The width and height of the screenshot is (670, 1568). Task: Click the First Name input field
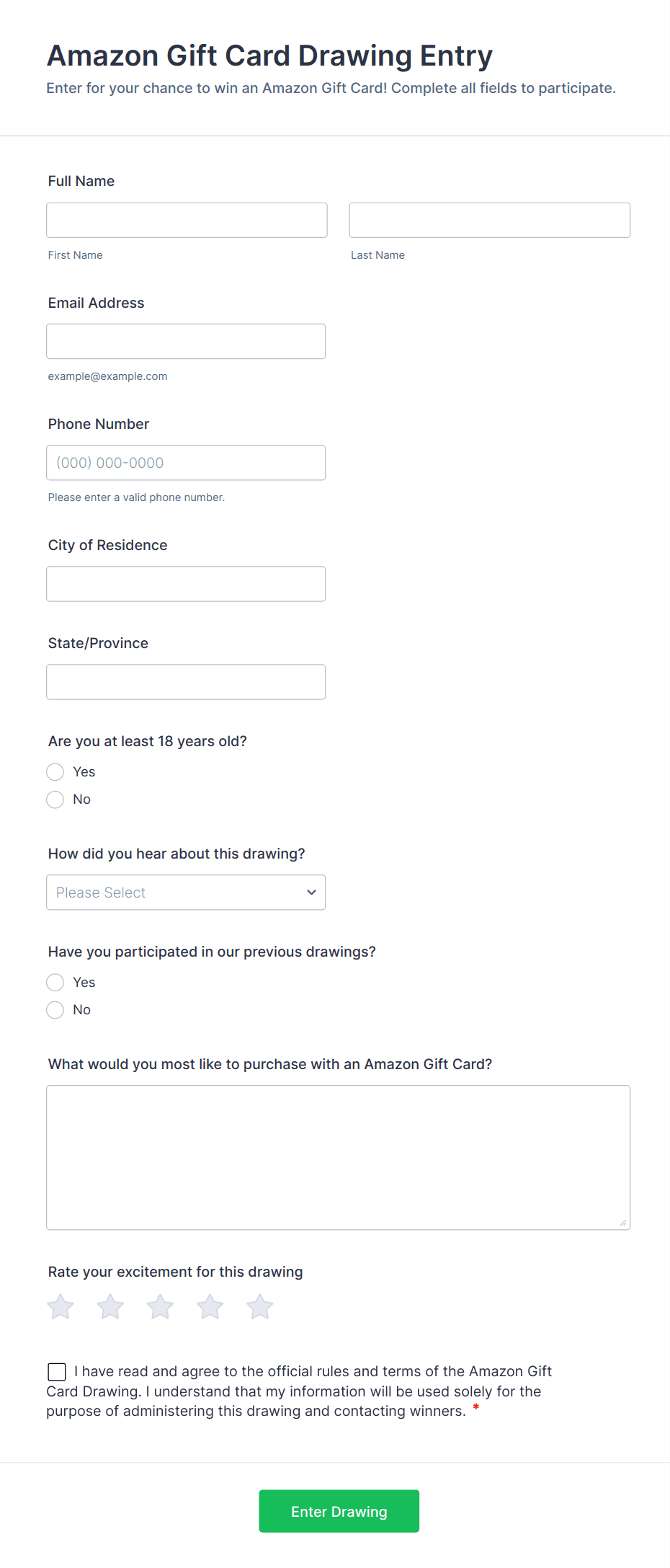187,220
